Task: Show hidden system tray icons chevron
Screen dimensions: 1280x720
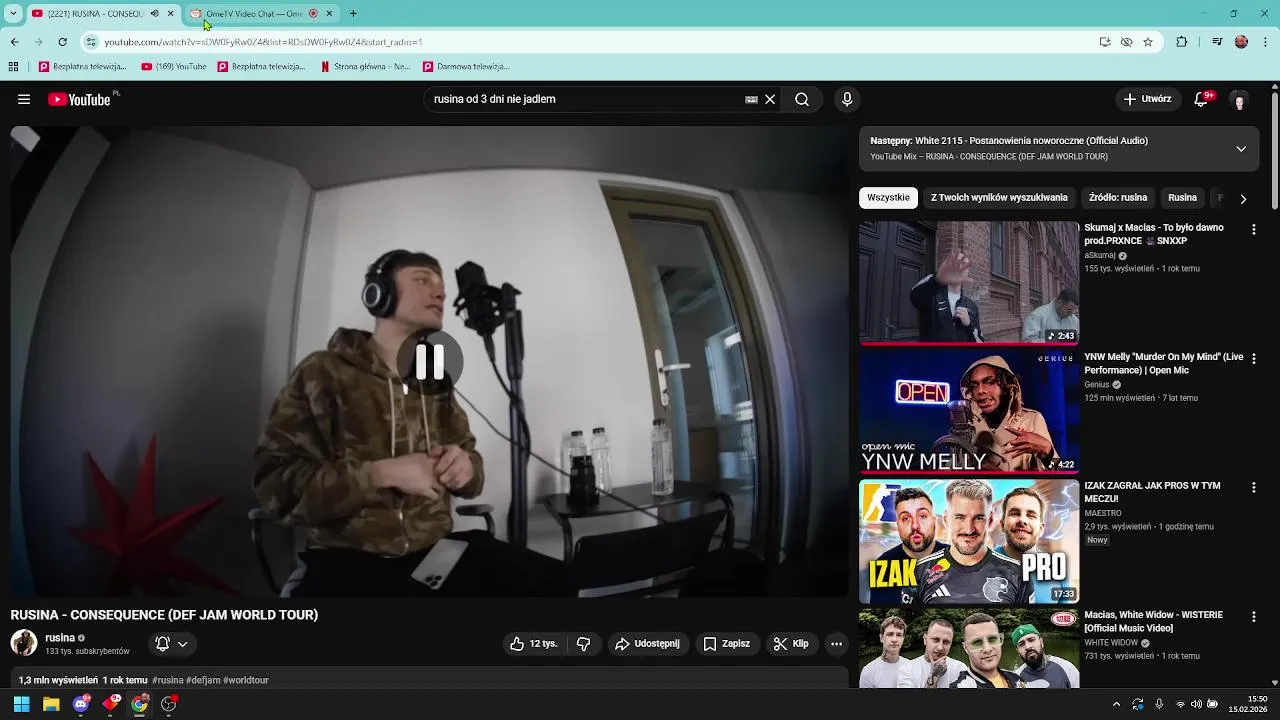Action: click(x=1117, y=704)
